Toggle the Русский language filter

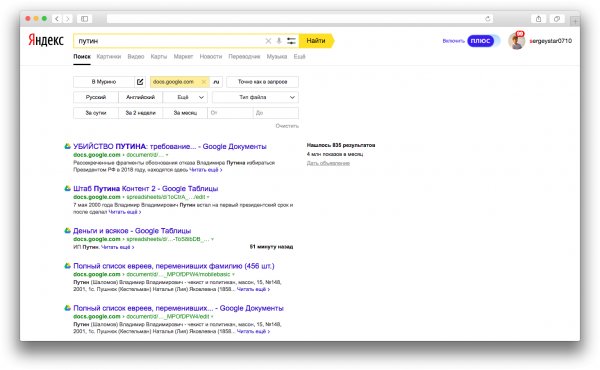(96, 97)
